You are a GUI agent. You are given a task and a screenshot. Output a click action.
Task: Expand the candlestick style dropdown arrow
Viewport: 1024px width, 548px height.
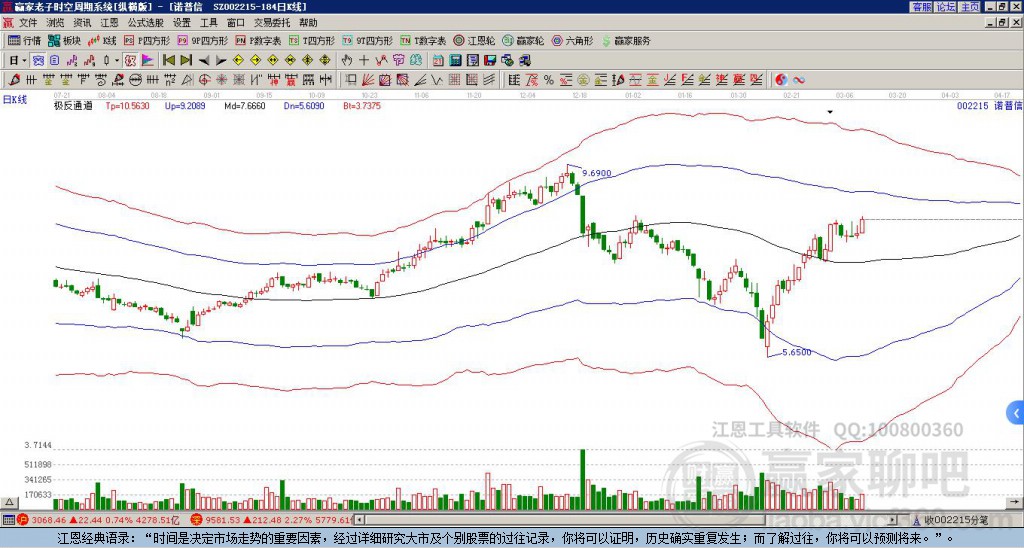click(117, 61)
